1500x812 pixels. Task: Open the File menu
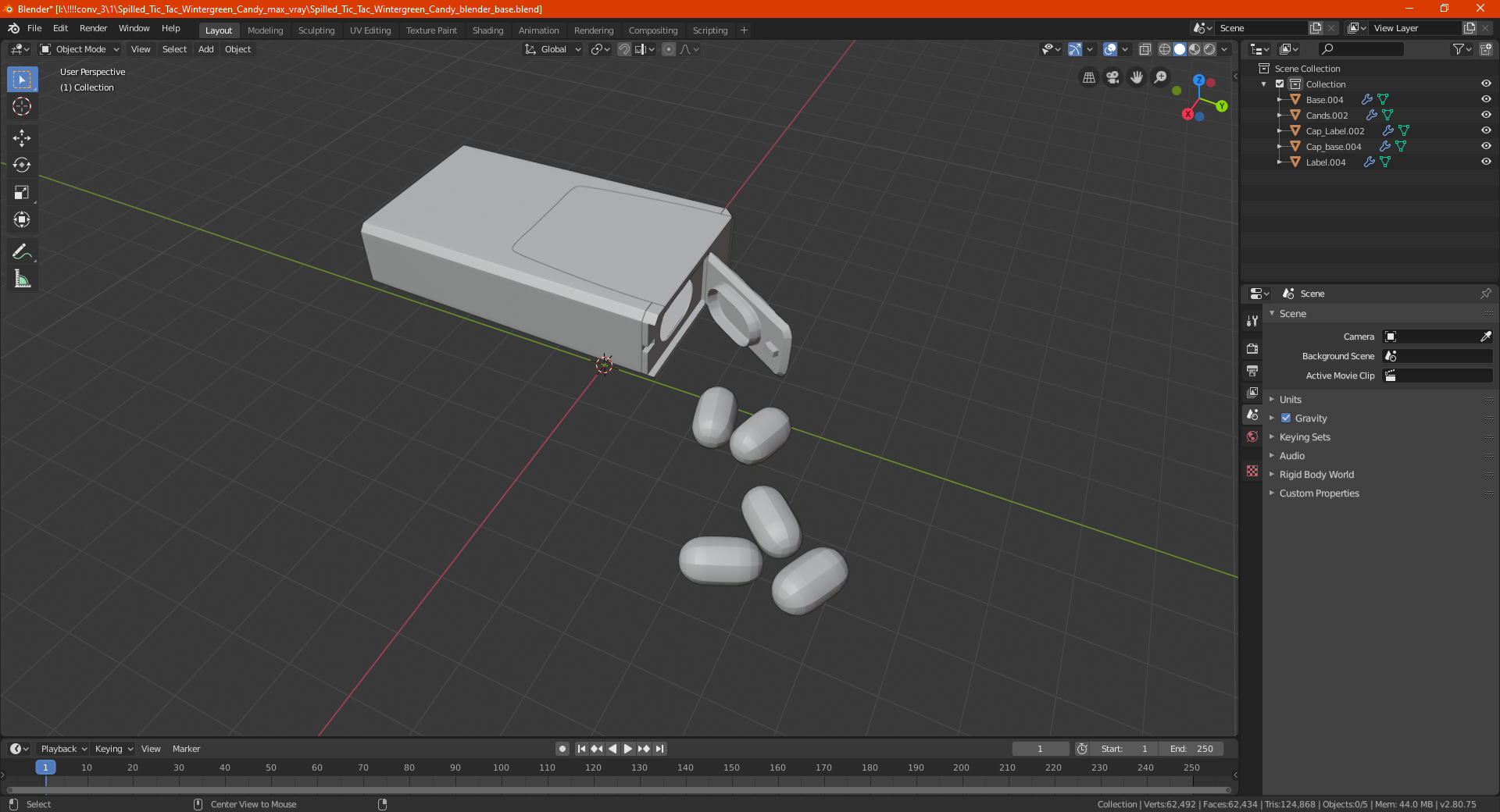[34, 29]
